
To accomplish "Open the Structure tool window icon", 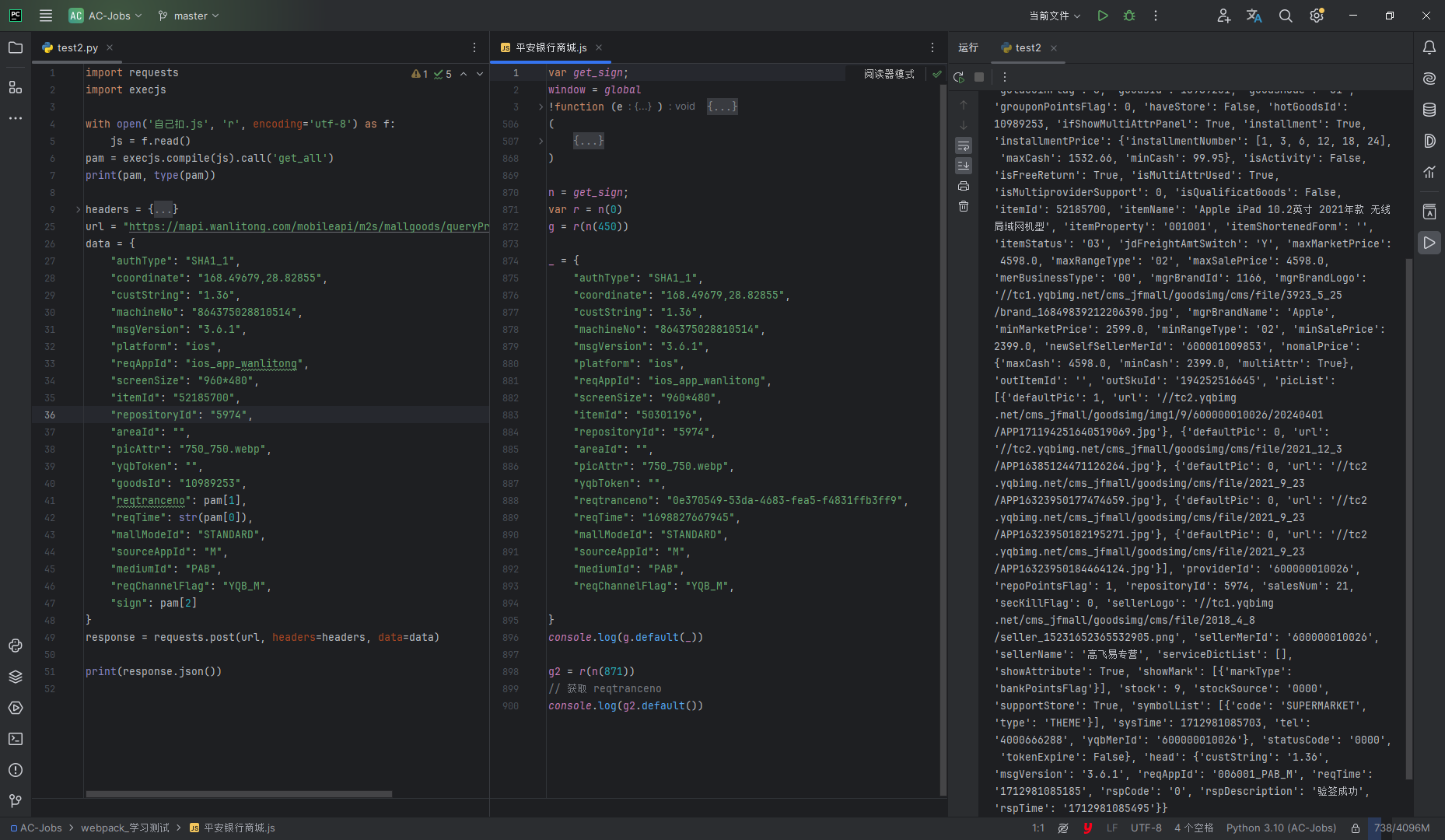I will point(16,87).
